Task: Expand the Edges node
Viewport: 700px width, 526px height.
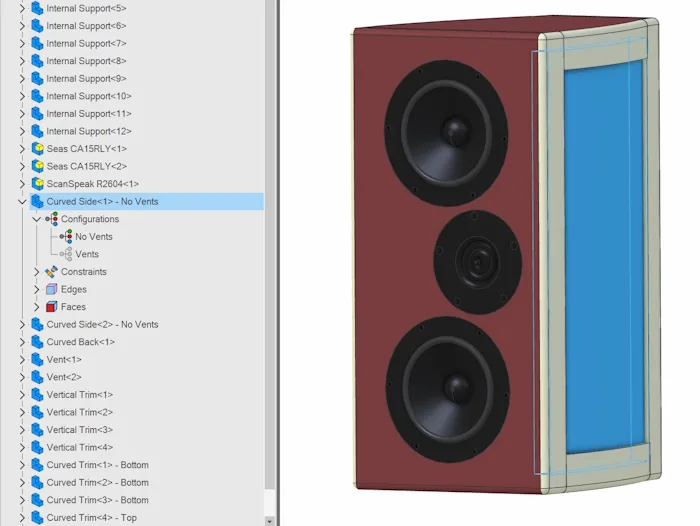Action: 37,289
